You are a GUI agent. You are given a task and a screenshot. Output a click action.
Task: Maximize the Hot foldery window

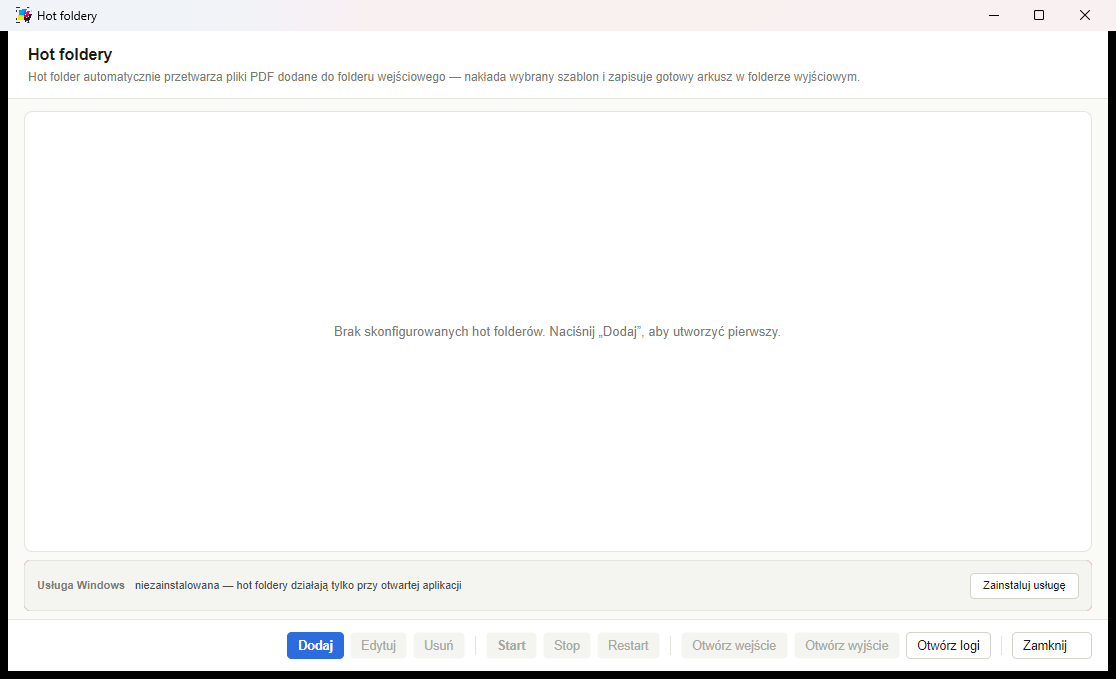(x=1039, y=15)
